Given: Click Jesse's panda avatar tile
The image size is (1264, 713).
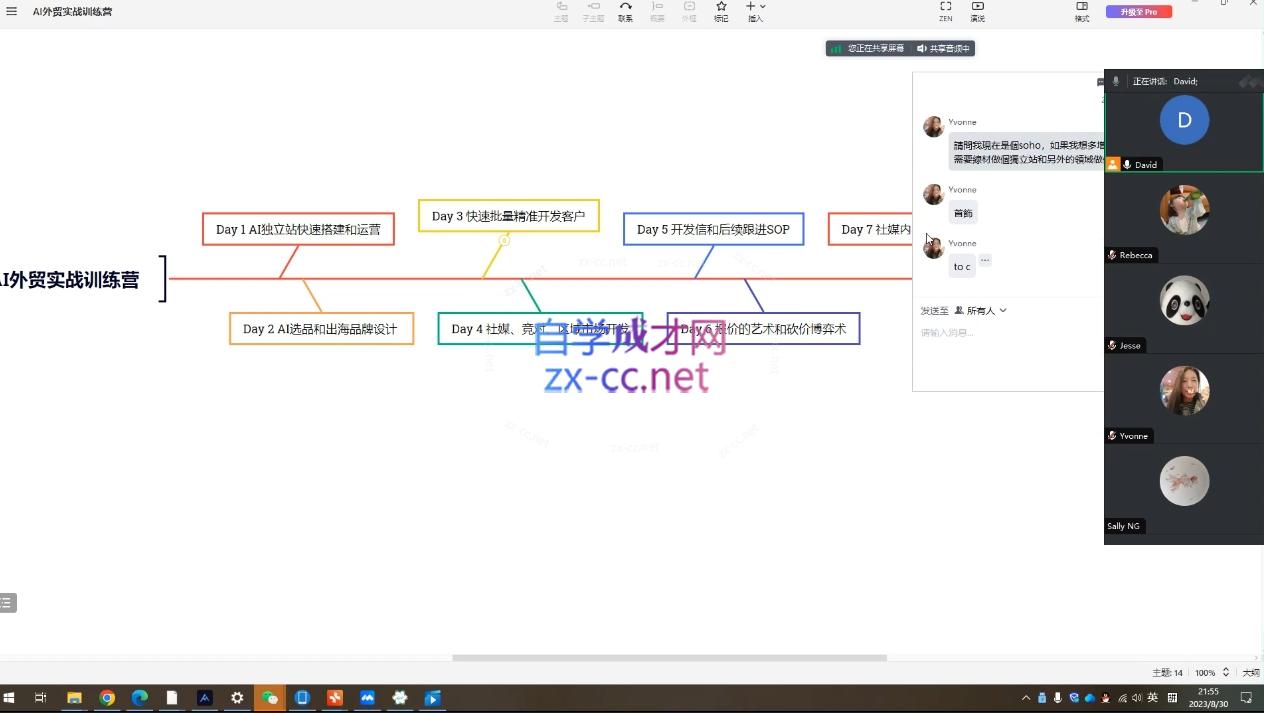Looking at the screenshot, I should 1184,300.
